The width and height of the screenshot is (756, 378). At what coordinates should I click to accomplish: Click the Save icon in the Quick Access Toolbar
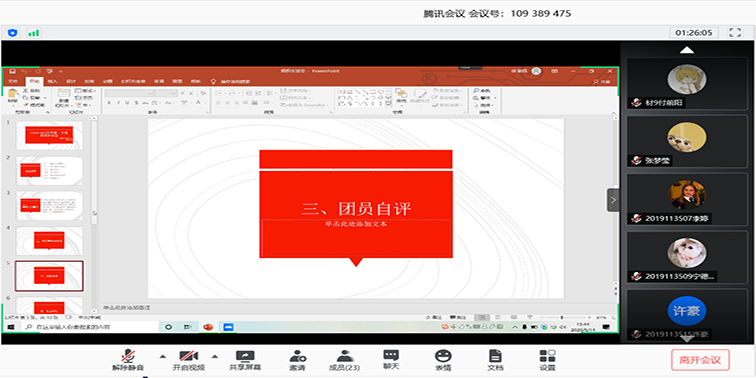(13, 71)
